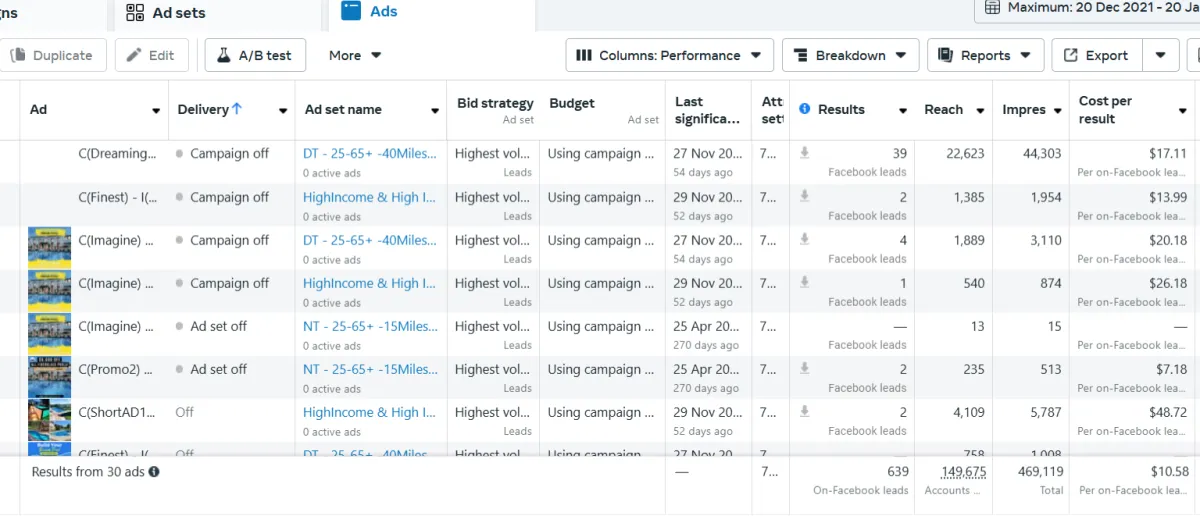The image size is (1200, 516).
Task: Click download icon in $26.18 row
Action: pos(804,282)
